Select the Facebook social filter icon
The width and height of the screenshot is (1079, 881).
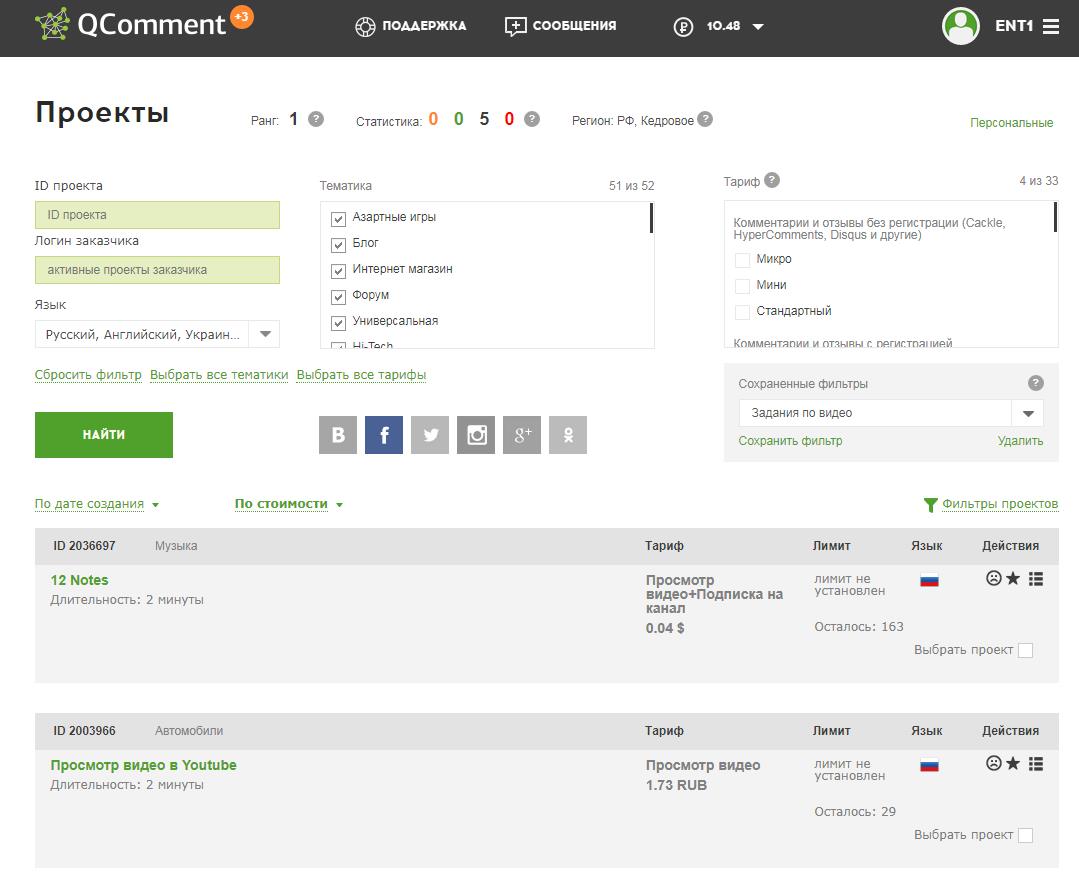pyautogui.click(x=384, y=435)
